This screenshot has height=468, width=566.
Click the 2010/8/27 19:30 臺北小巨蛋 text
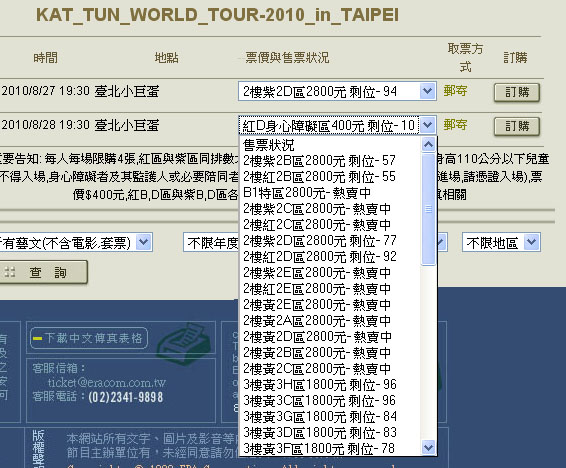click(x=80, y=91)
